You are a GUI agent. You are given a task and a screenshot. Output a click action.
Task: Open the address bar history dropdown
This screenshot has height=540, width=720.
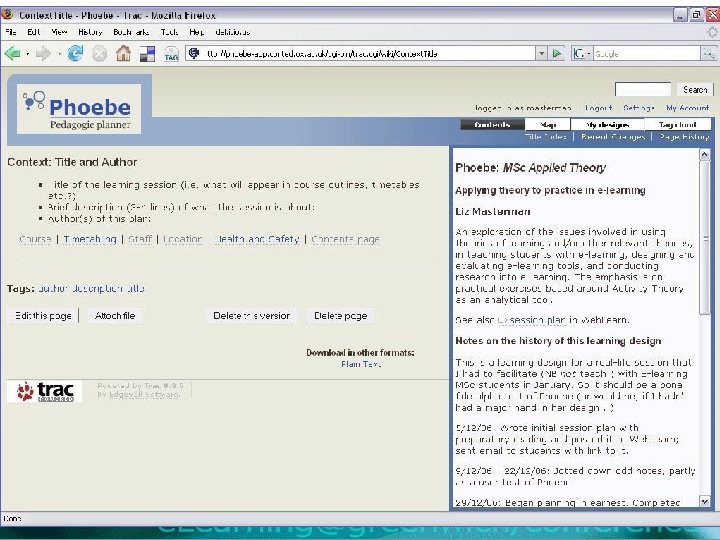[x=541, y=54]
